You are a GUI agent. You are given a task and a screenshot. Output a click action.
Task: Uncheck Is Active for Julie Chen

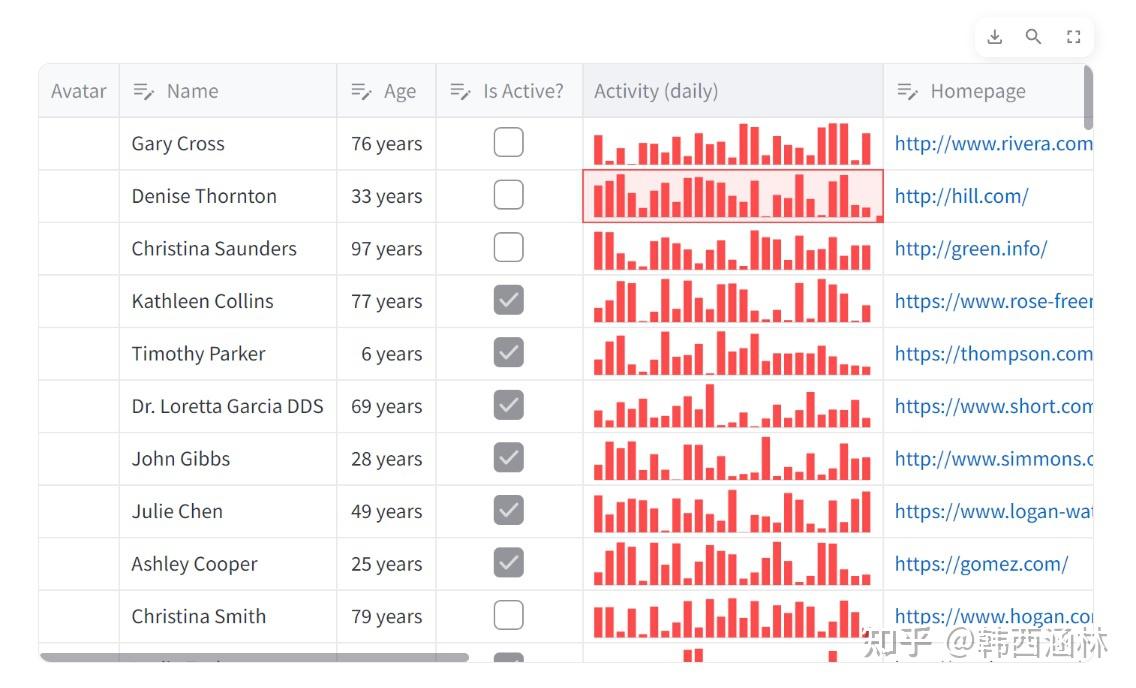click(509, 511)
